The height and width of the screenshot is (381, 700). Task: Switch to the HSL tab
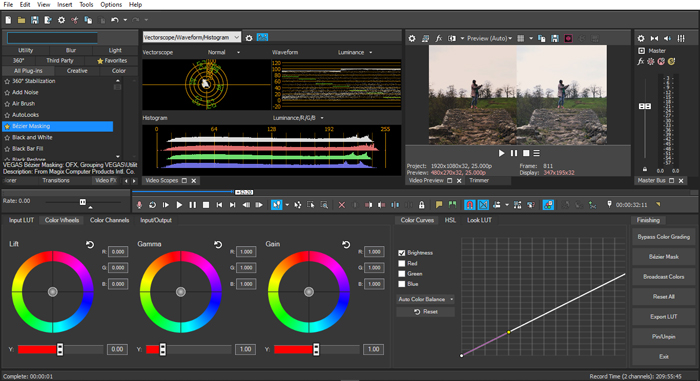[450, 220]
